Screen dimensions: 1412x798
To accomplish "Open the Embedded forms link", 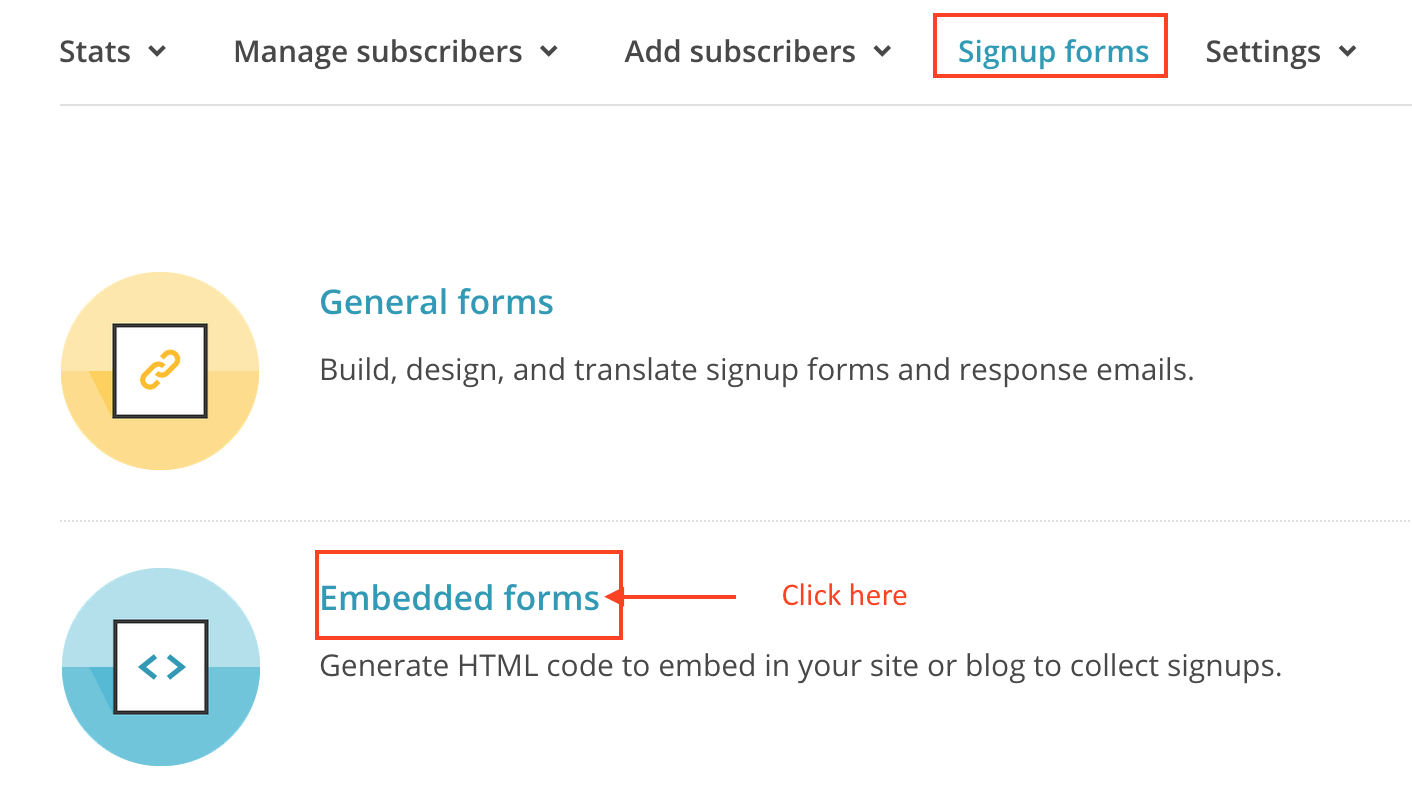I will pos(460,598).
